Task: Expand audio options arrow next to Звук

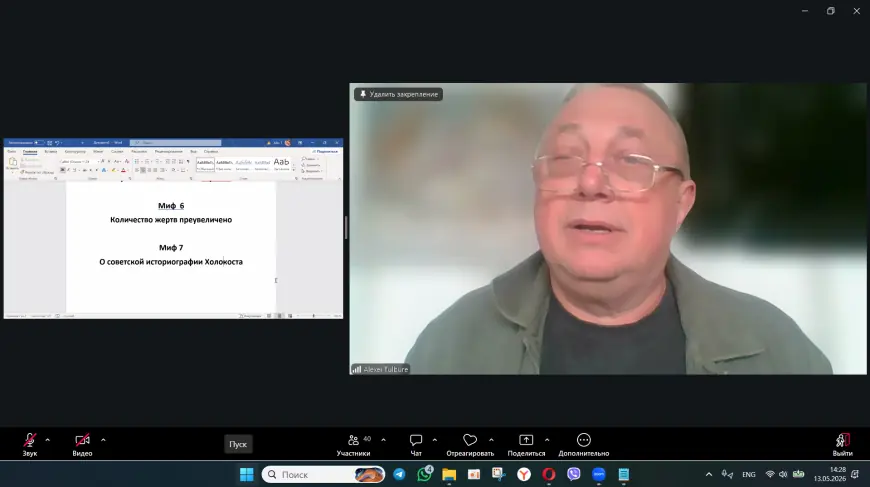Action: [x=48, y=440]
